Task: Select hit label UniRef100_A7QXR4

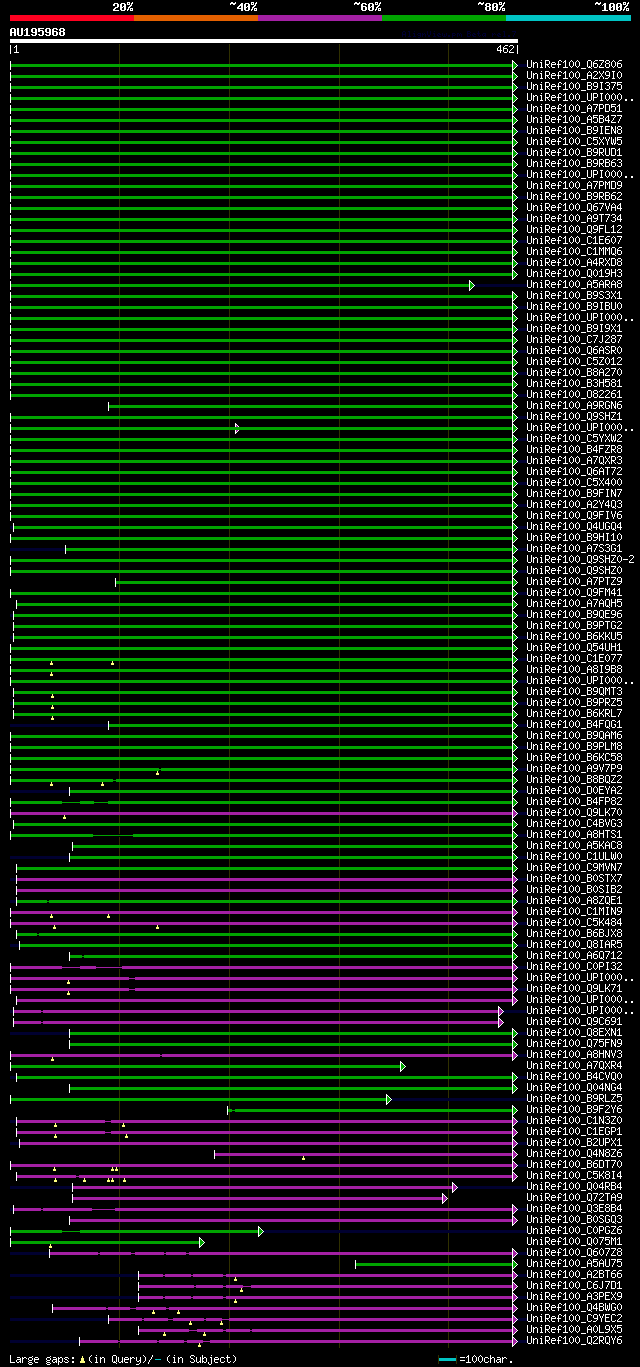Action: 574,1065
